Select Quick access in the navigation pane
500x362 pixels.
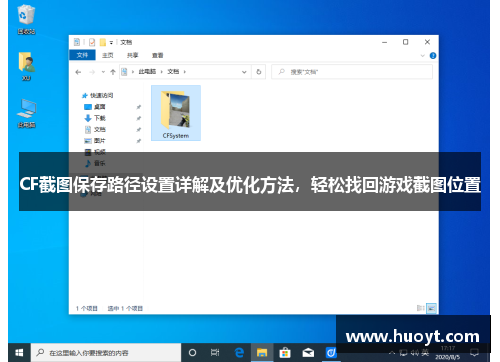[x=98, y=96]
